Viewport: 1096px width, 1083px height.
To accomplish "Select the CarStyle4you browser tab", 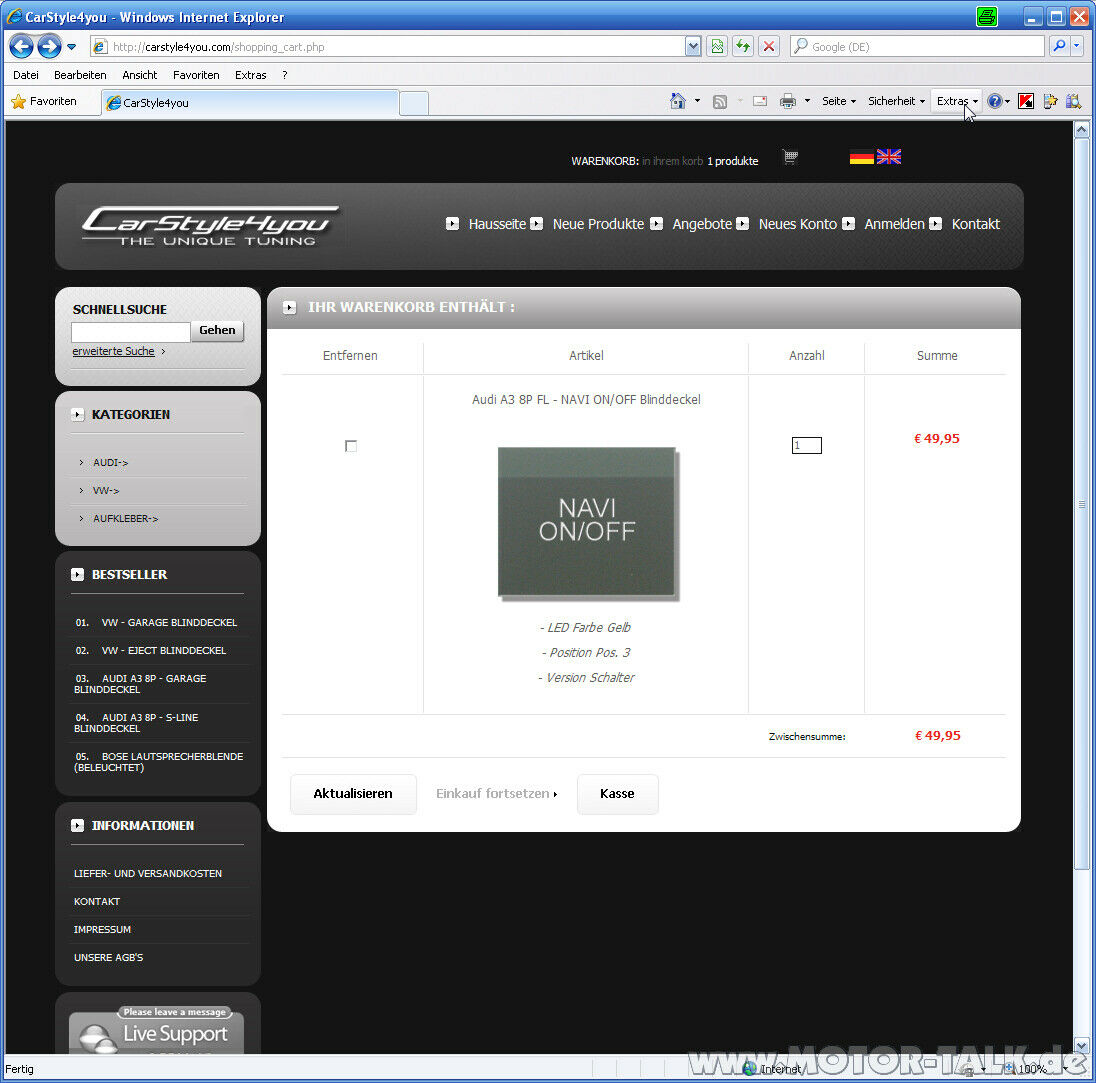I will pyautogui.click(x=250, y=103).
